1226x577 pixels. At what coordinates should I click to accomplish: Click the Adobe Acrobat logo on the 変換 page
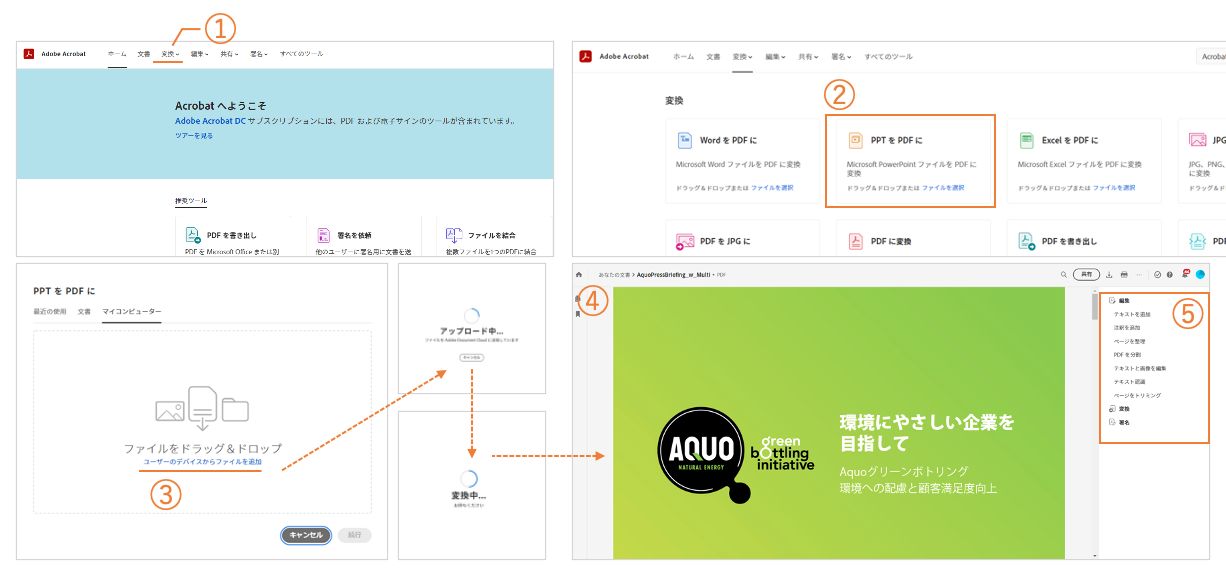586,56
